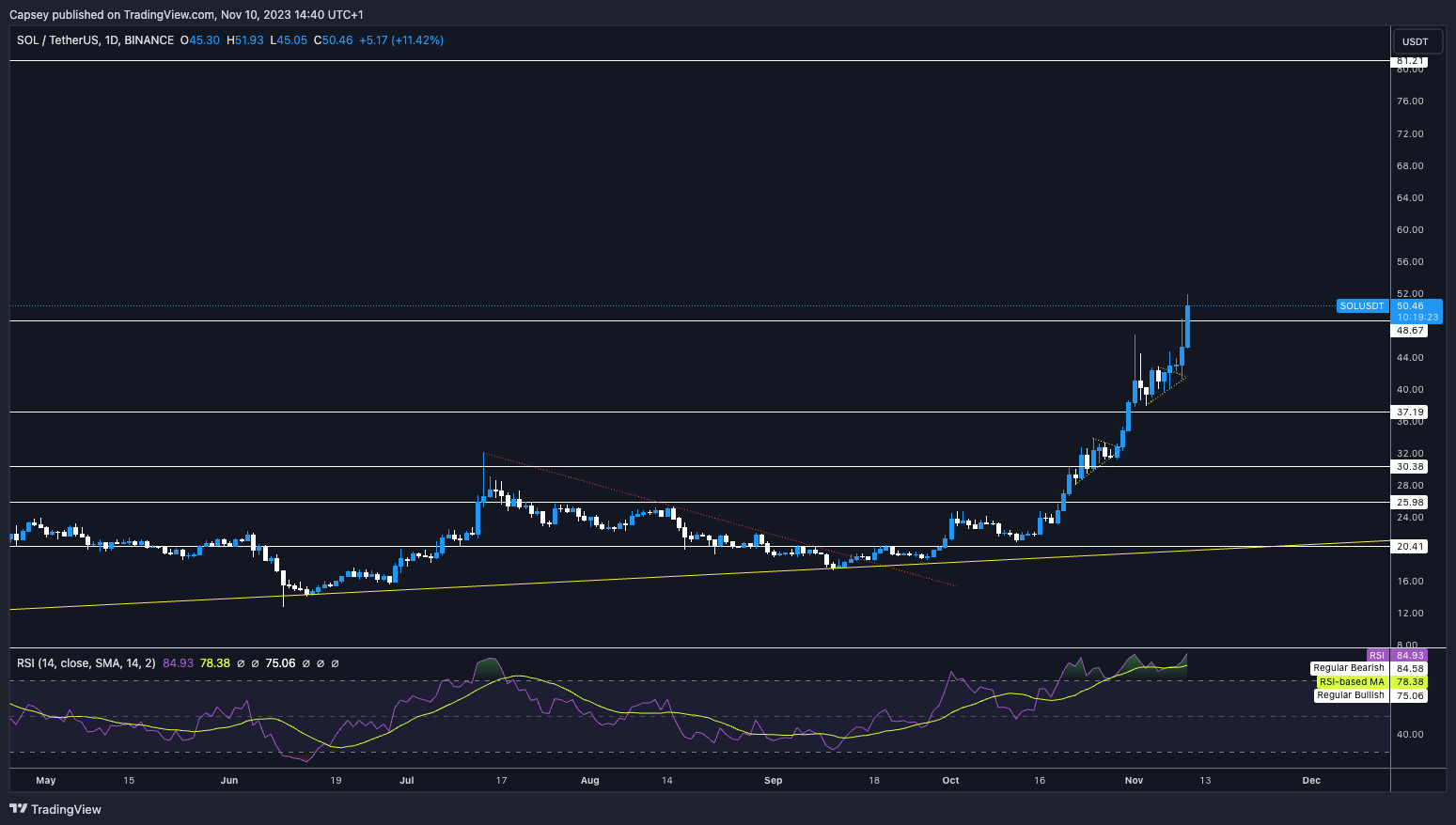The width and height of the screenshot is (1456, 825).
Task: Select the 30.38 price level tag
Action: pos(1410,467)
